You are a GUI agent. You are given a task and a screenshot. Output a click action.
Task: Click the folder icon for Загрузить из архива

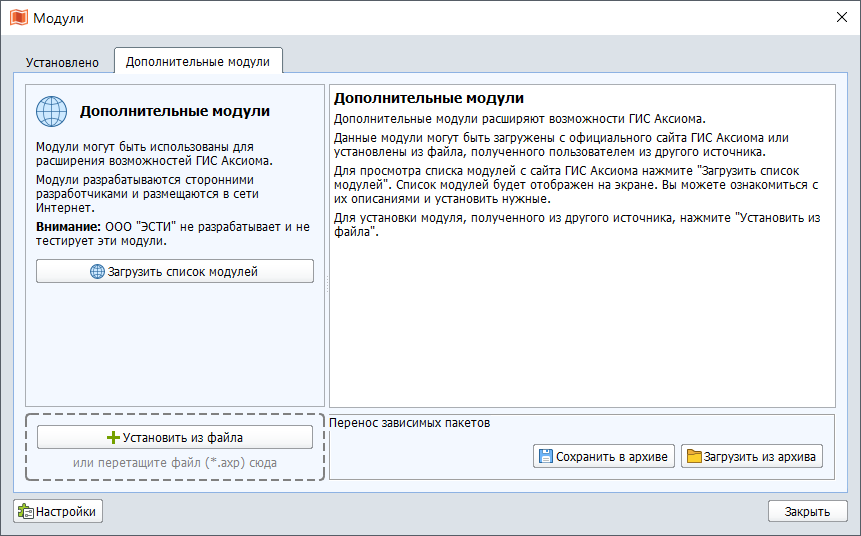point(693,456)
